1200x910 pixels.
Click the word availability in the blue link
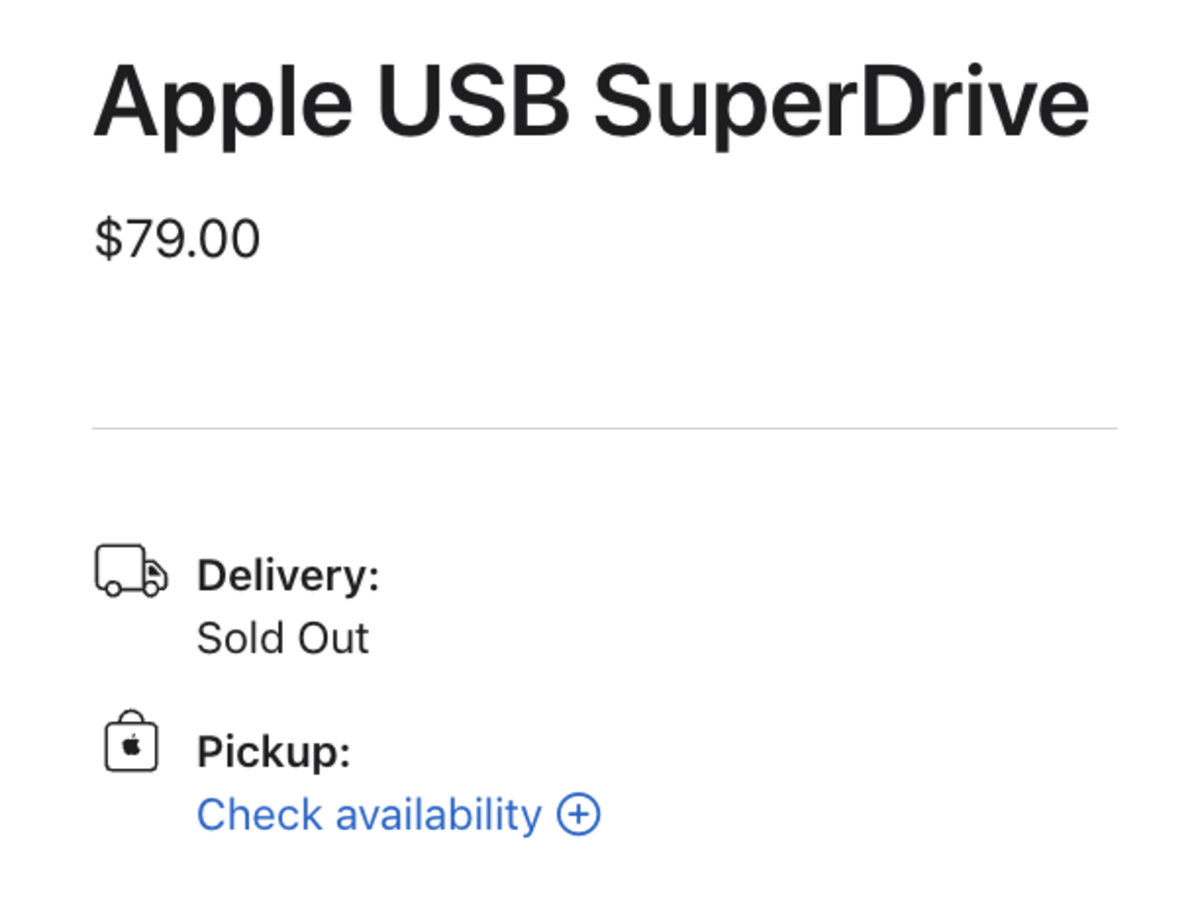pyautogui.click(x=438, y=814)
